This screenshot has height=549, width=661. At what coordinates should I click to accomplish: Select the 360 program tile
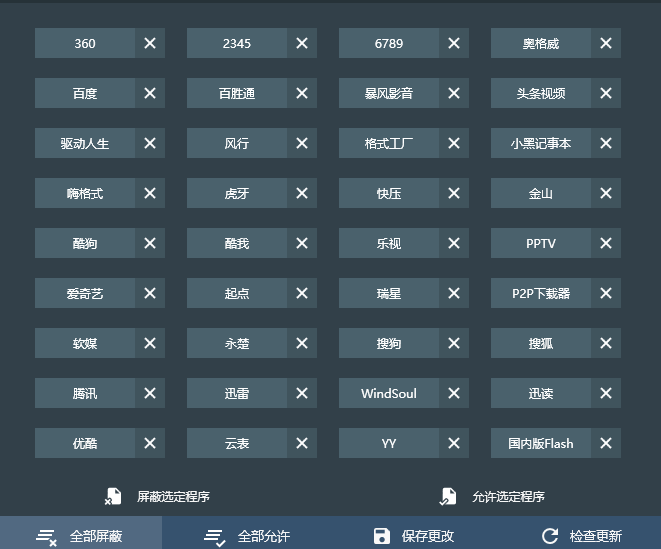coord(85,43)
